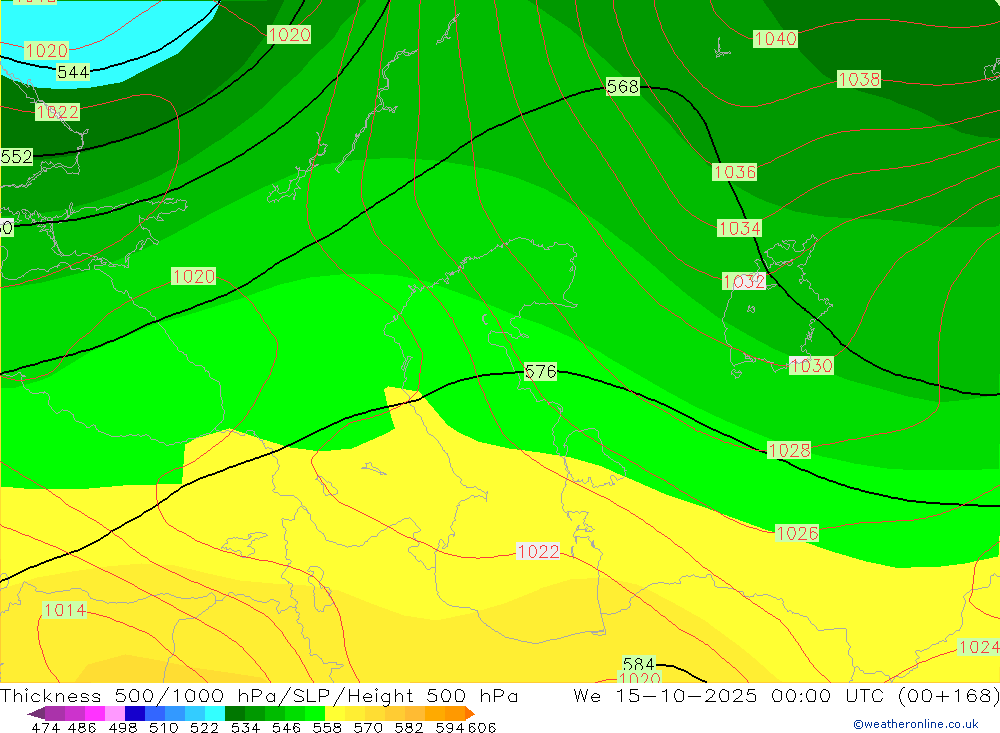The width and height of the screenshot is (1000, 733).
Task: Click the 552 height contour label
Action: pyautogui.click(x=17, y=156)
